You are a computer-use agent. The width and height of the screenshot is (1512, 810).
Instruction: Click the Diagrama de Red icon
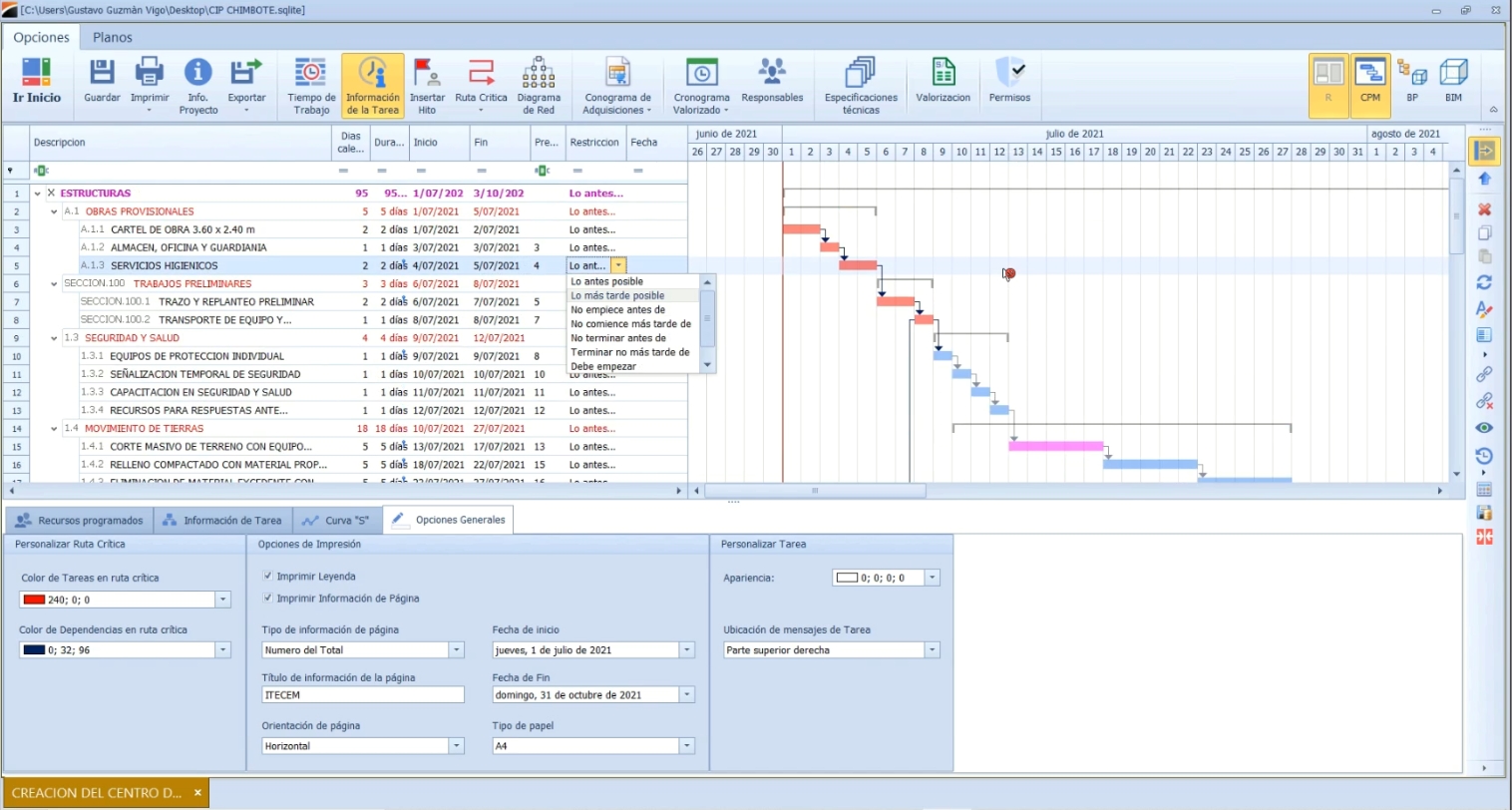tap(539, 73)
